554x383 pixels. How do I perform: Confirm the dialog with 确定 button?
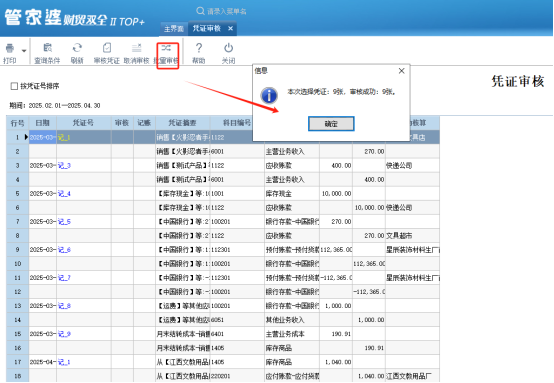(331, 124)
